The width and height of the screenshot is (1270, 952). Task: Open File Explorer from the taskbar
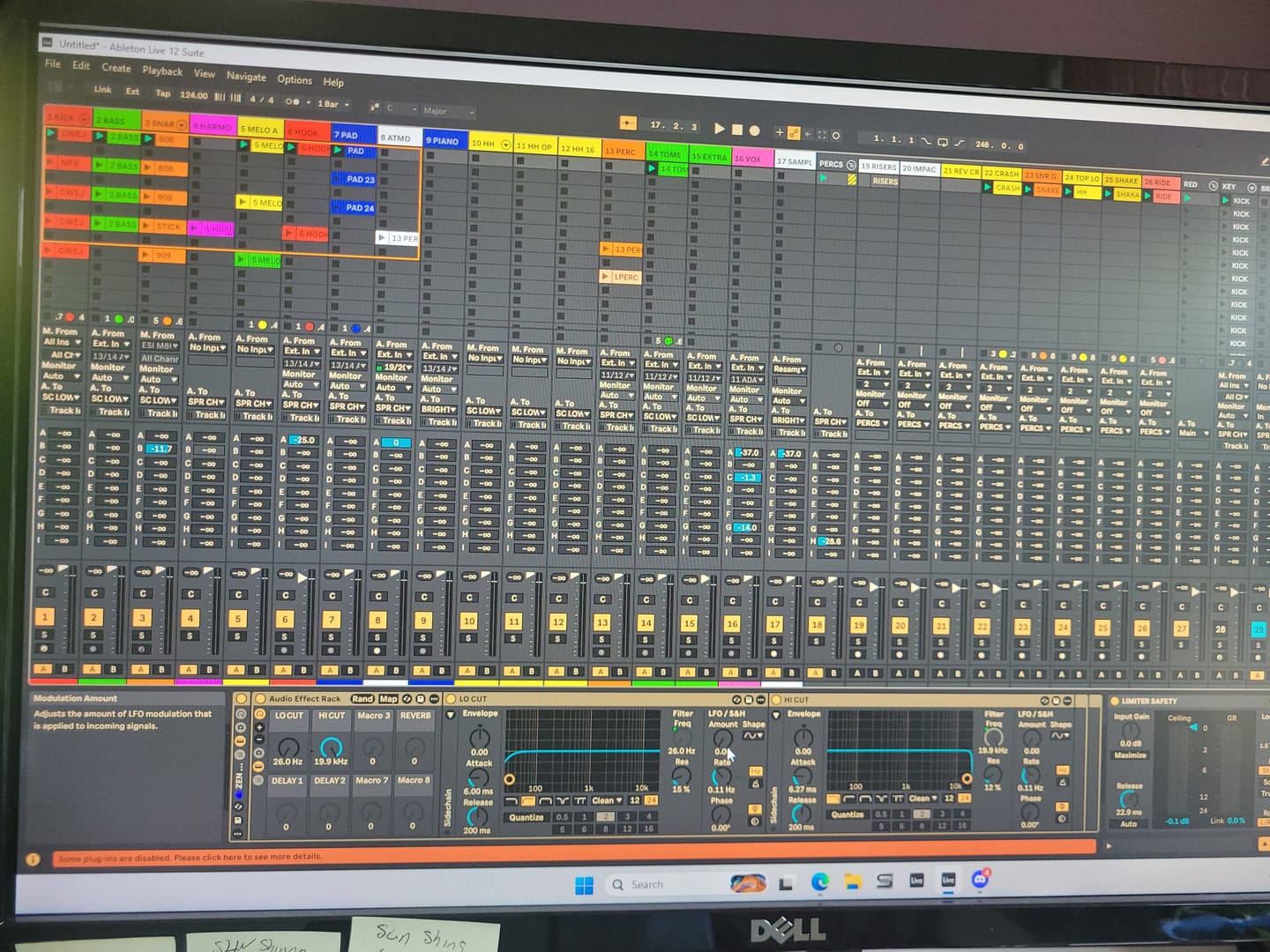[x=852, y=881]
